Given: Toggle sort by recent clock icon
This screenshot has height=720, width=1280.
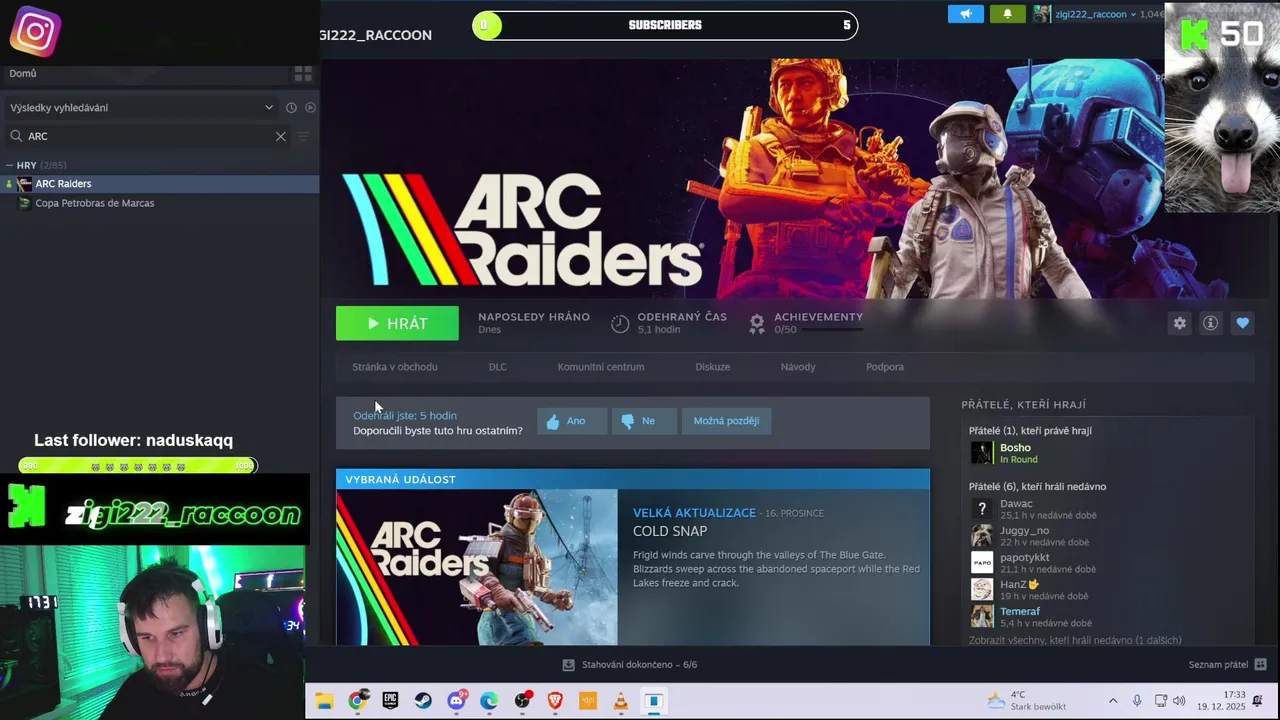Looking at the screenshot, I should (x=291, y=108).
